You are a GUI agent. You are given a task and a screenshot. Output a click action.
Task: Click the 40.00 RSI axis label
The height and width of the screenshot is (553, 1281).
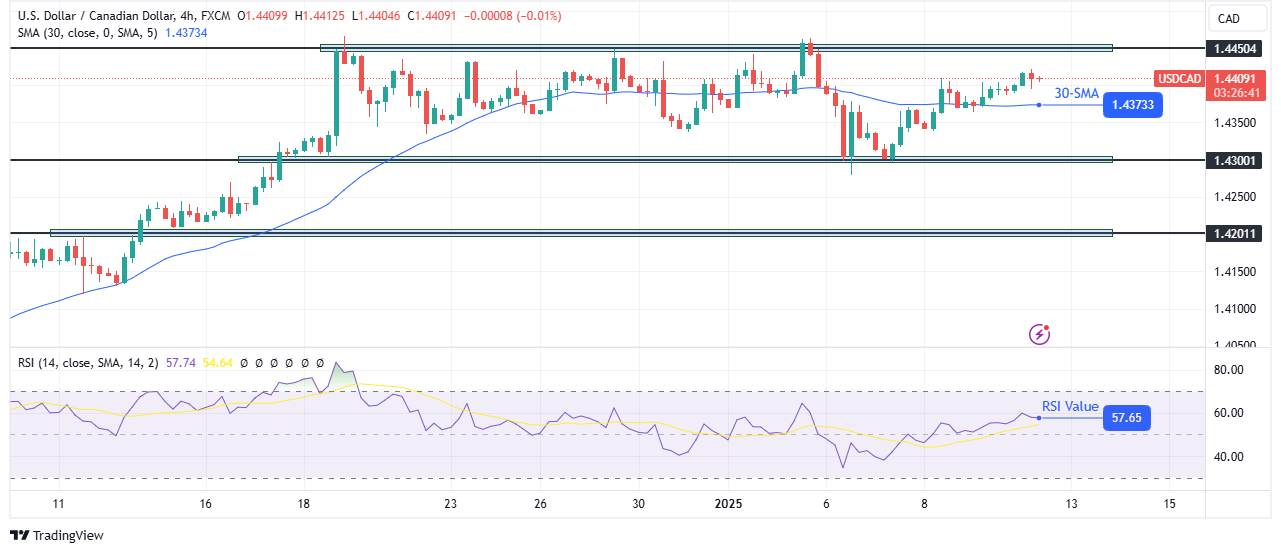coord(1227,457)
